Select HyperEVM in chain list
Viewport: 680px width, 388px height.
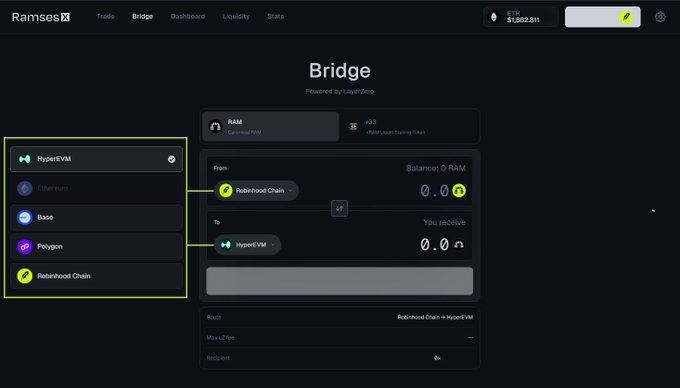pyautogui.click(x=96, y=159)
